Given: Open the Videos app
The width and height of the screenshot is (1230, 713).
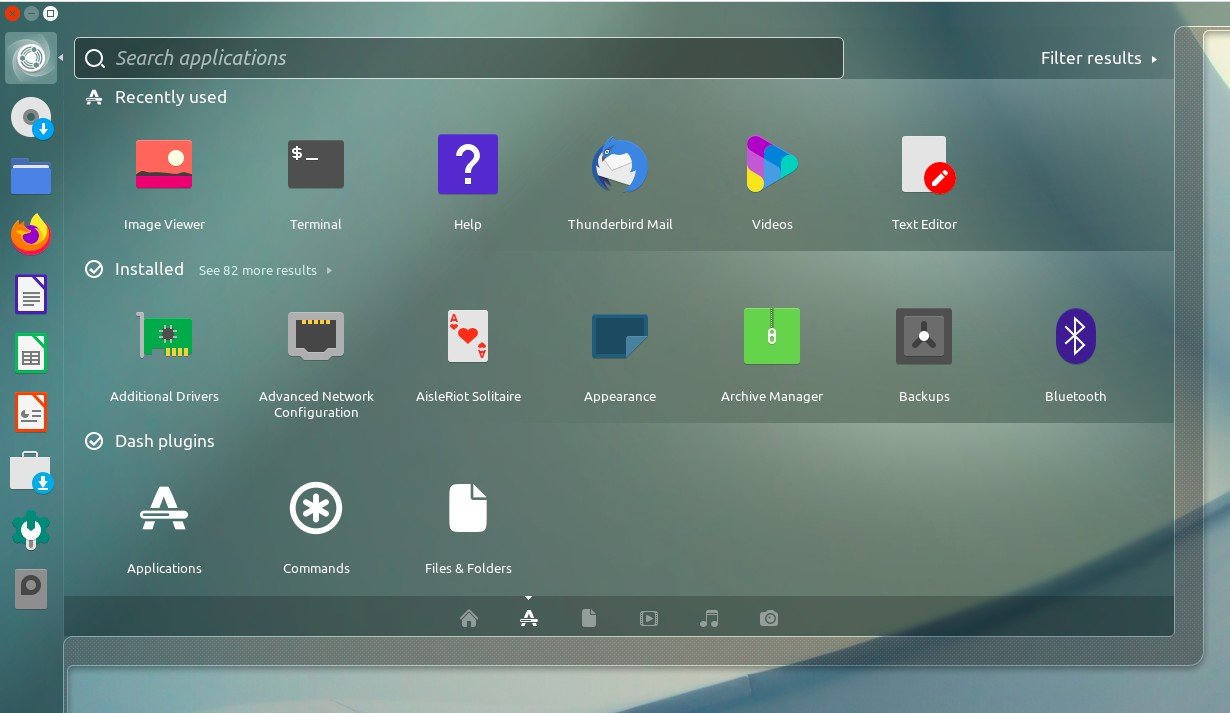Looking at the screenshot, I should [771, 164].
